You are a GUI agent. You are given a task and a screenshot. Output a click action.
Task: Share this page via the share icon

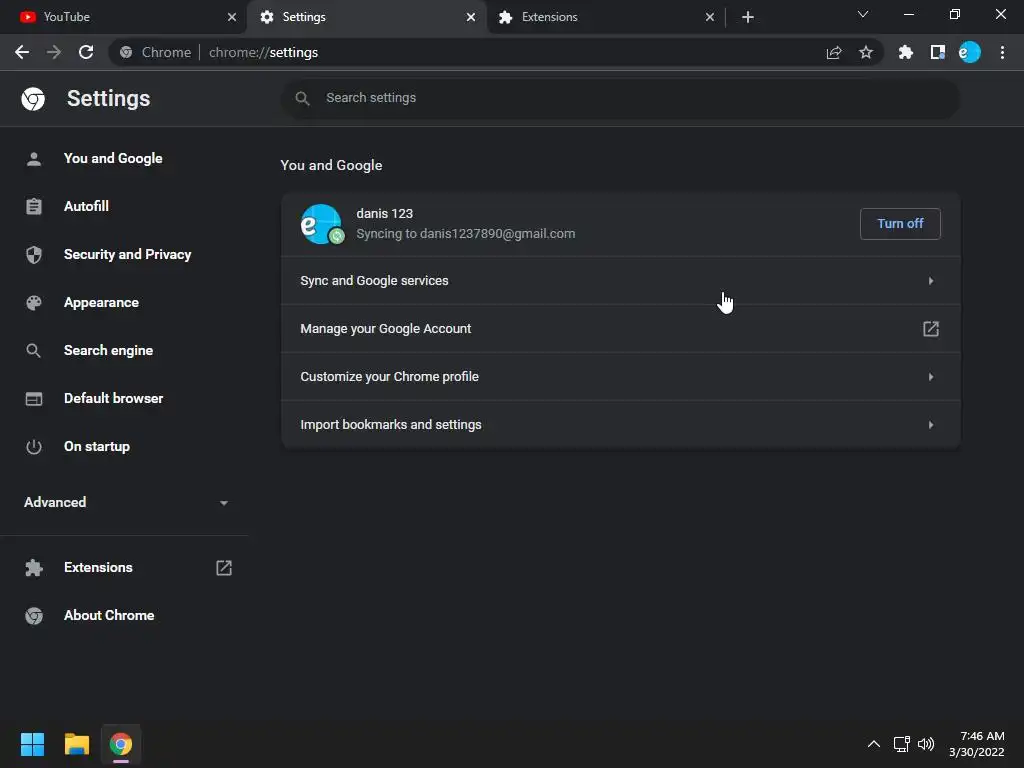tap(834, 52)
